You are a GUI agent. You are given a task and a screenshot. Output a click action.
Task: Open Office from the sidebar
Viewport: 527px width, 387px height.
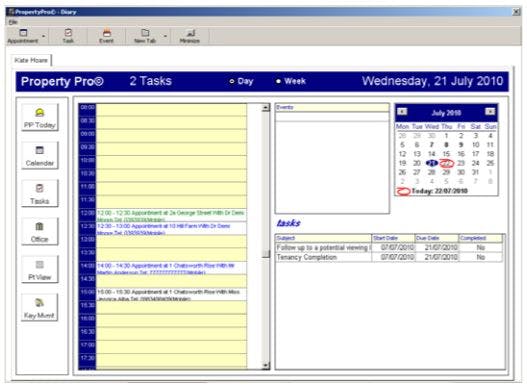(40, 231)
